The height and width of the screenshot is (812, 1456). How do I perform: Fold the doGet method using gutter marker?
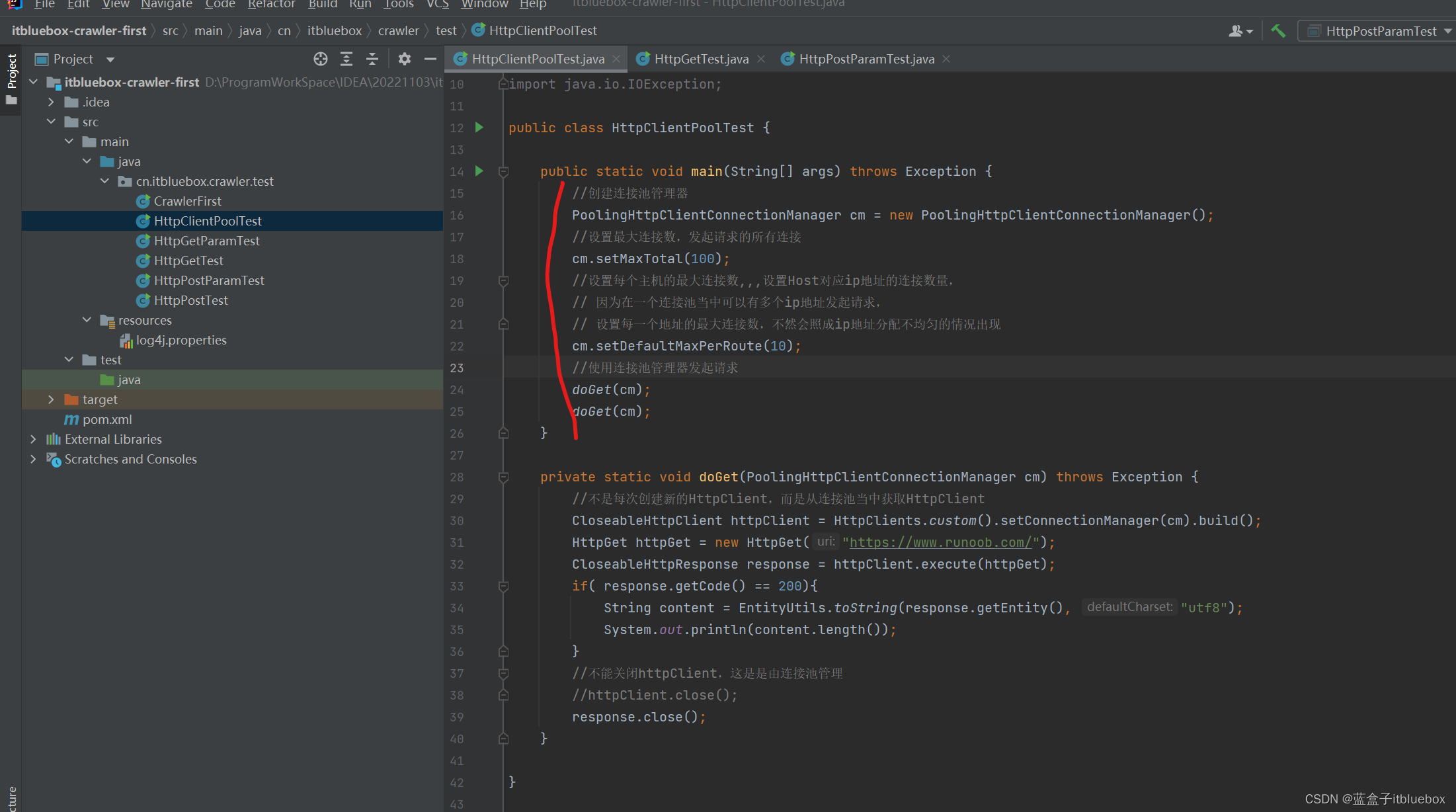click(503, 477)
